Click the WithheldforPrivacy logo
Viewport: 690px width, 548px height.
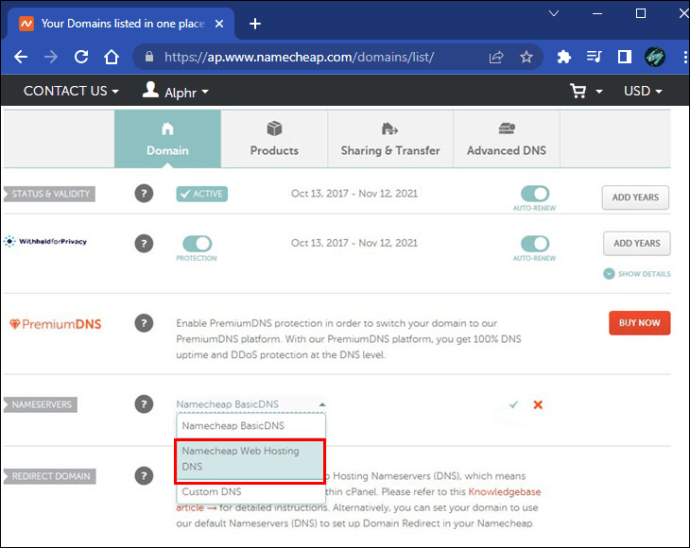[x=45, y=241]
